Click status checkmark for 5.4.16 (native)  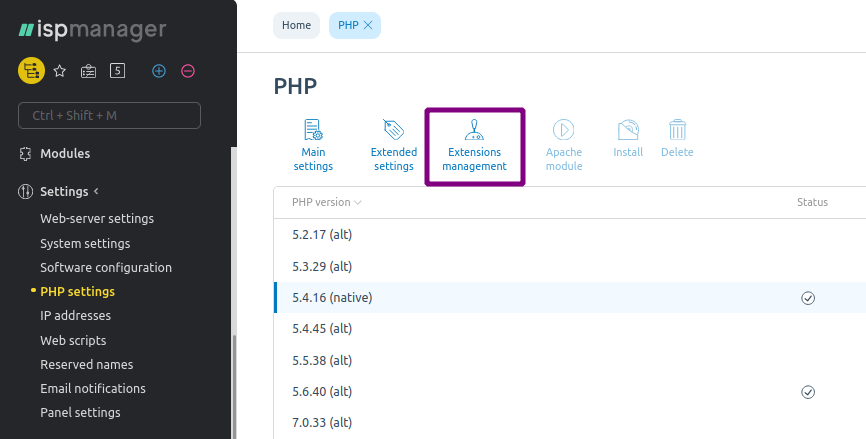(x=808, y=298)
